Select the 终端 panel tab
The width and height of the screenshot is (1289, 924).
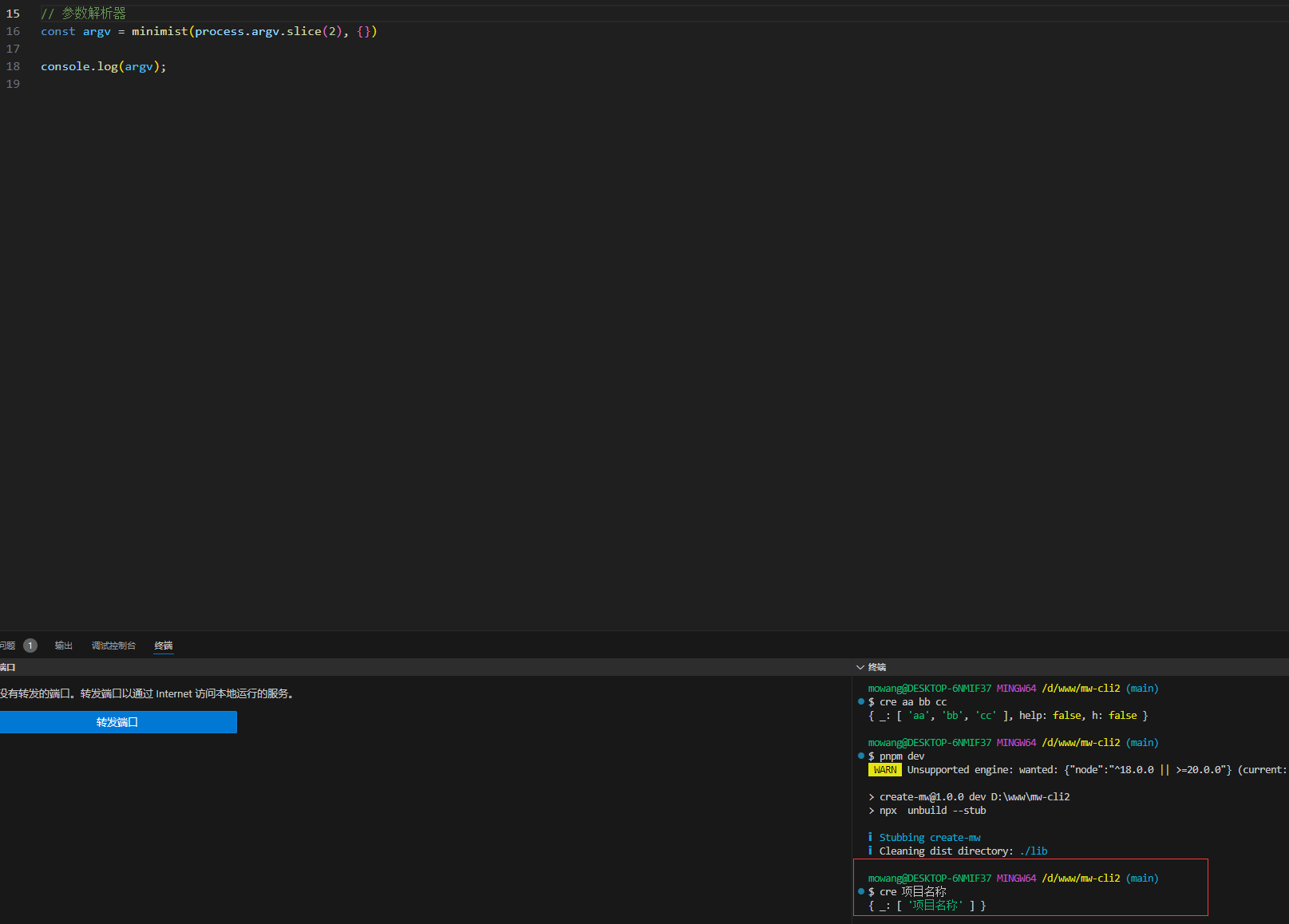164,646
